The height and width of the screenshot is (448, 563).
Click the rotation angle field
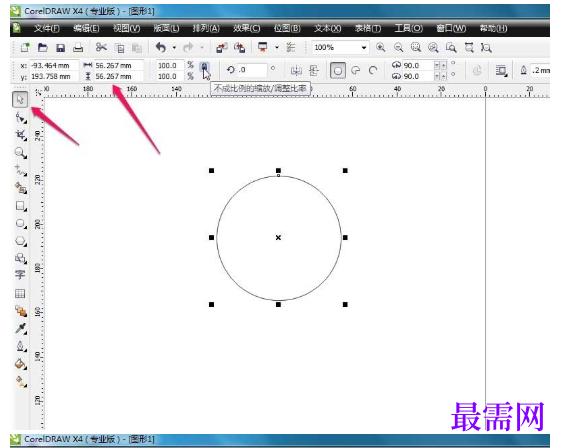point(252,70)
